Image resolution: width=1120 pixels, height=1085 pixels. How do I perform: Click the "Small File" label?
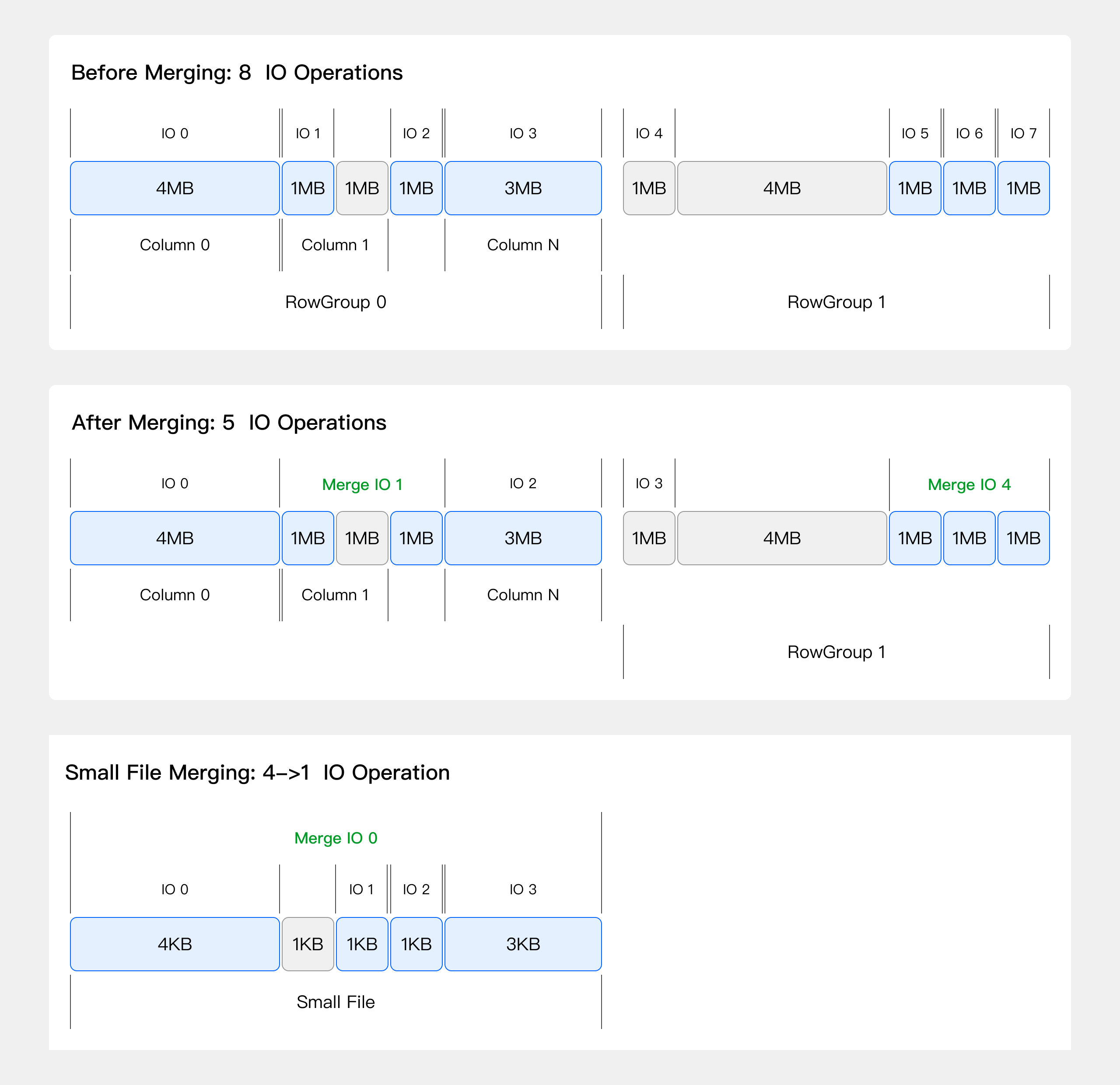coord(336,1002)
